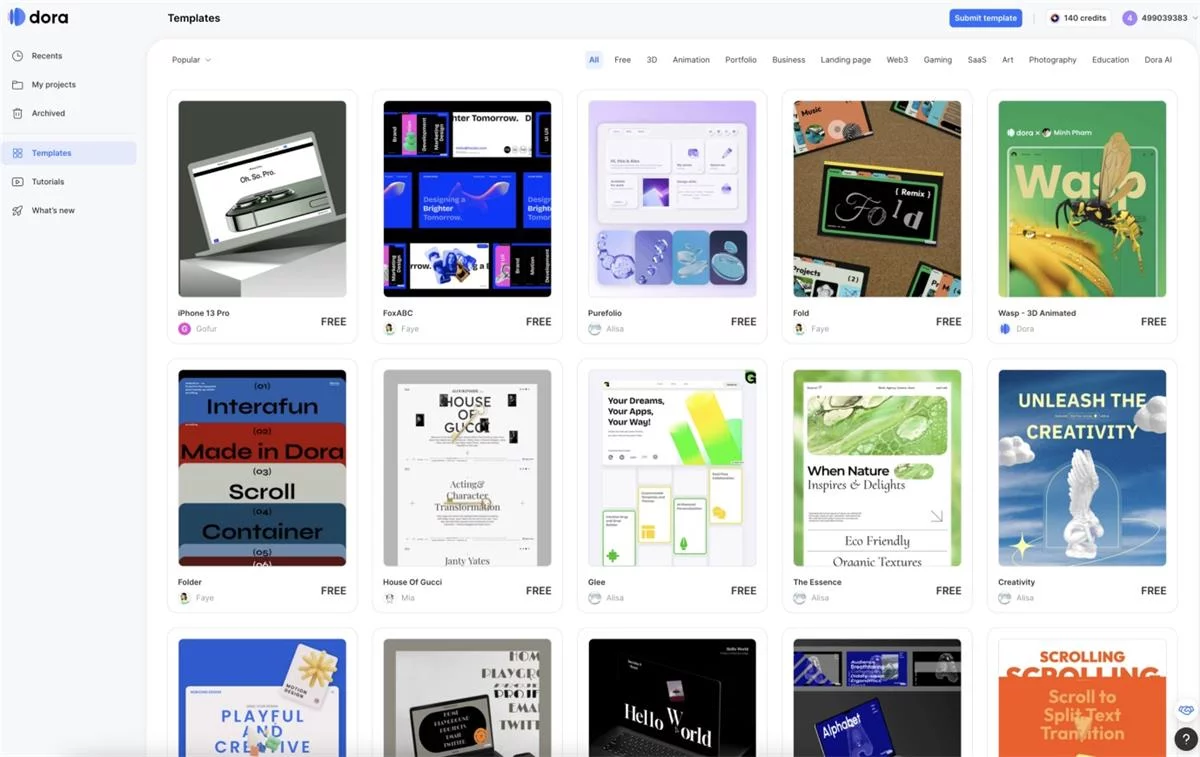Viewport: 1200px width, 757px height.
Task: Expand the Popular sort dropdown
Action: 191,60
